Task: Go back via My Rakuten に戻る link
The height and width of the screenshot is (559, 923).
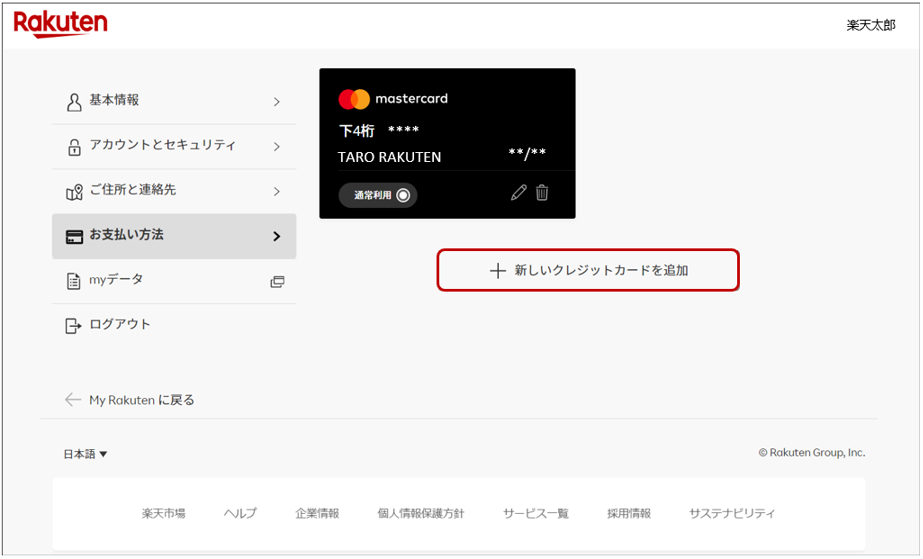Action: [130, 400]
